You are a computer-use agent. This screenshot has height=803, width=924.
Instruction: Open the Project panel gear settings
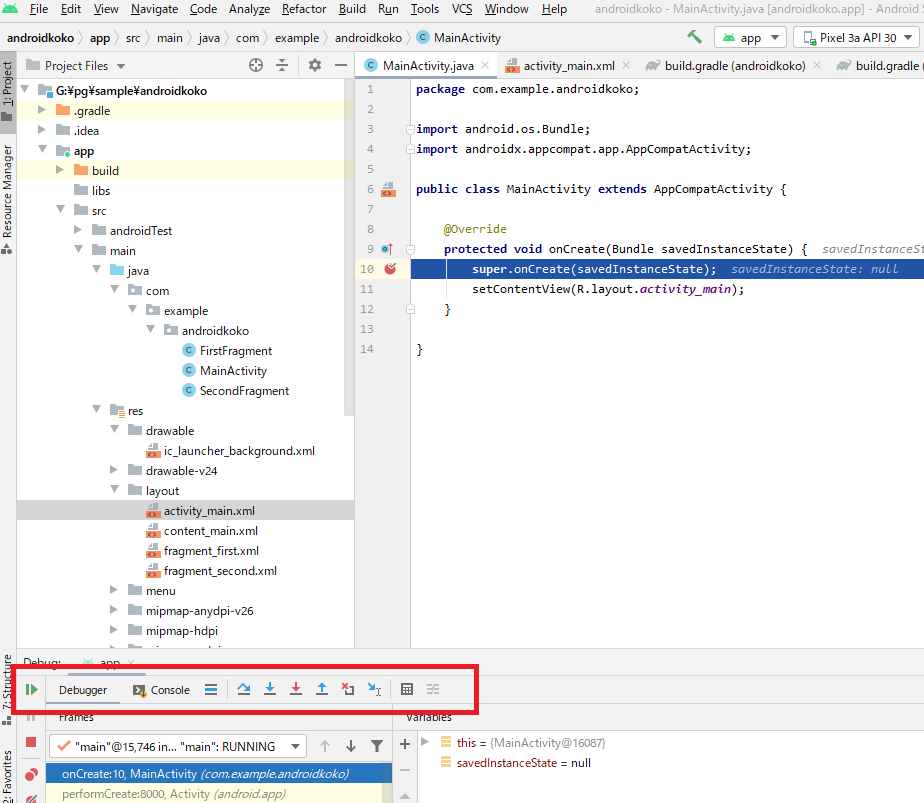[315, 65]
